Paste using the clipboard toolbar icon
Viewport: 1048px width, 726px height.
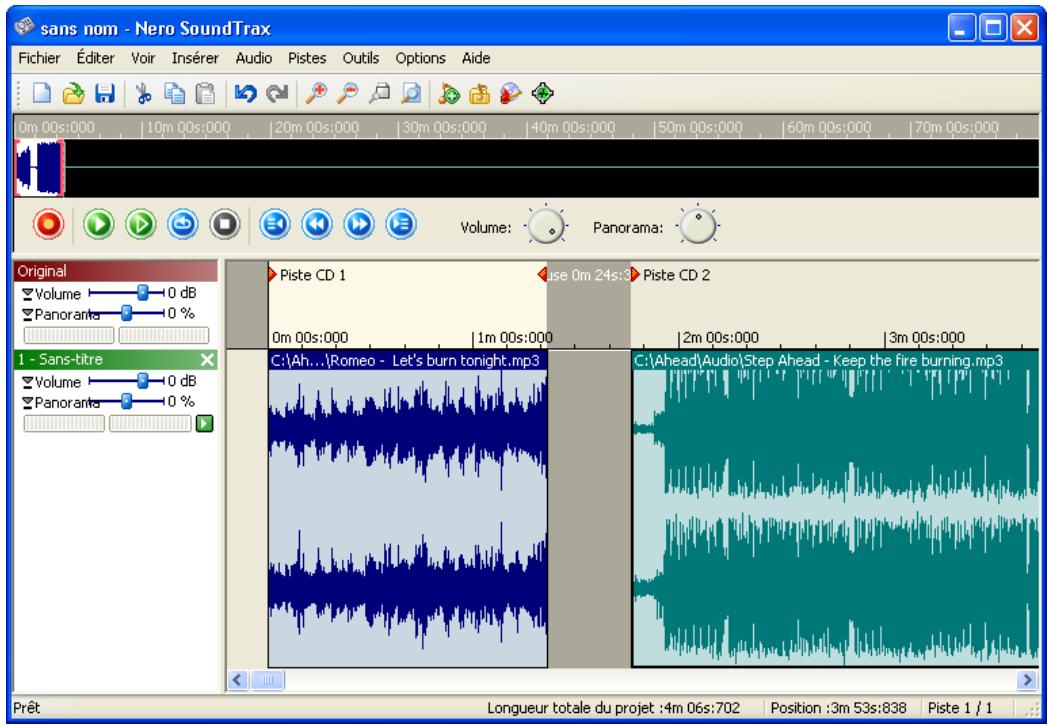(206, 94)
